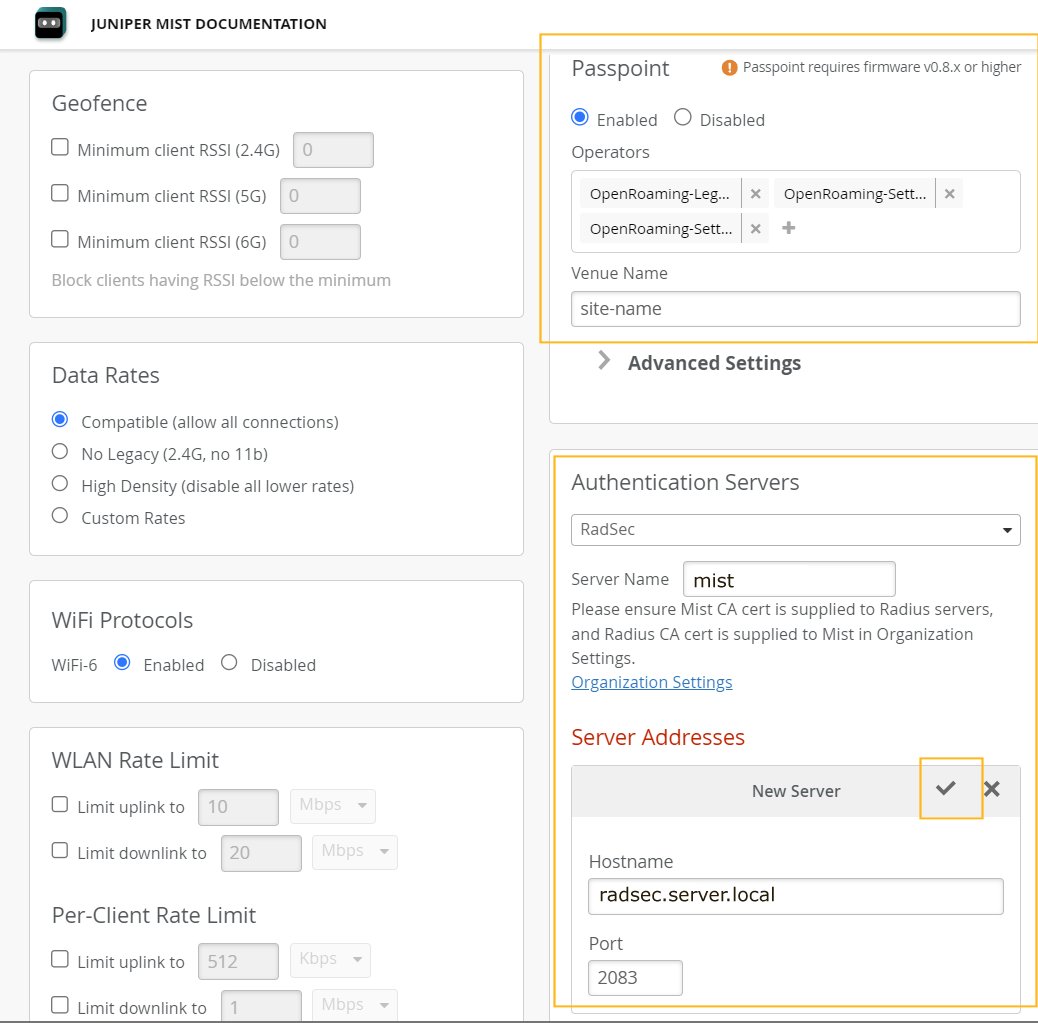Click the Venue Name input field
1038x1023 pixels.
coord(795,309)
